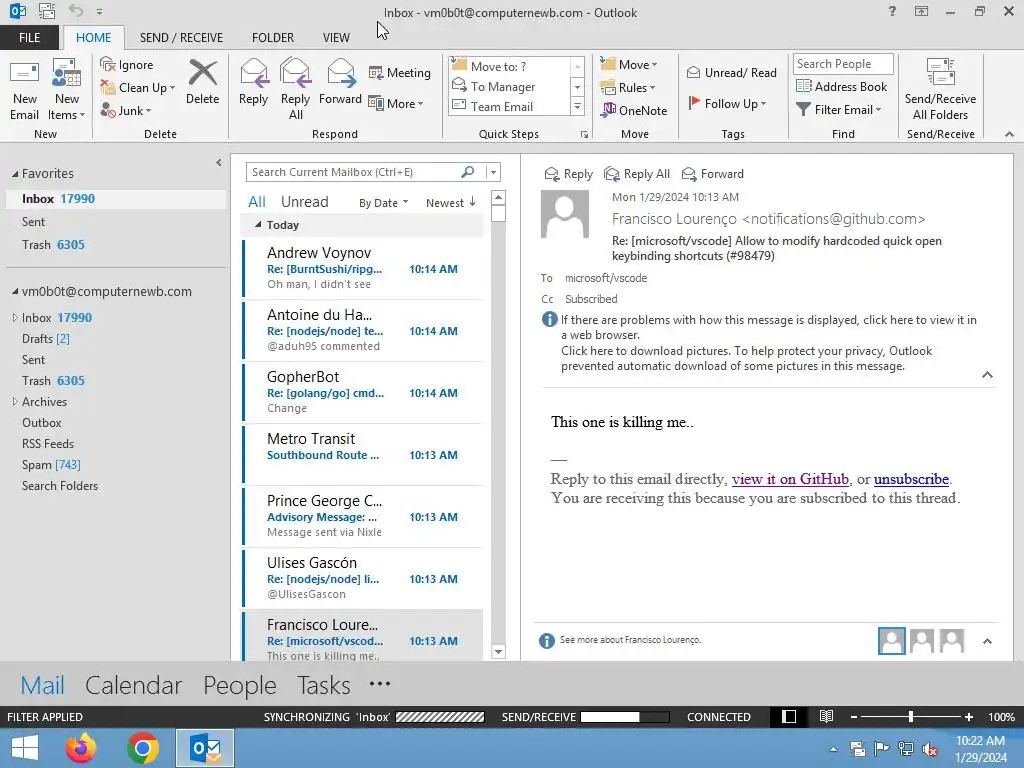Open the Follow Up flag dropdown
The image size is (1024, 768).
[x=727, y=103]
